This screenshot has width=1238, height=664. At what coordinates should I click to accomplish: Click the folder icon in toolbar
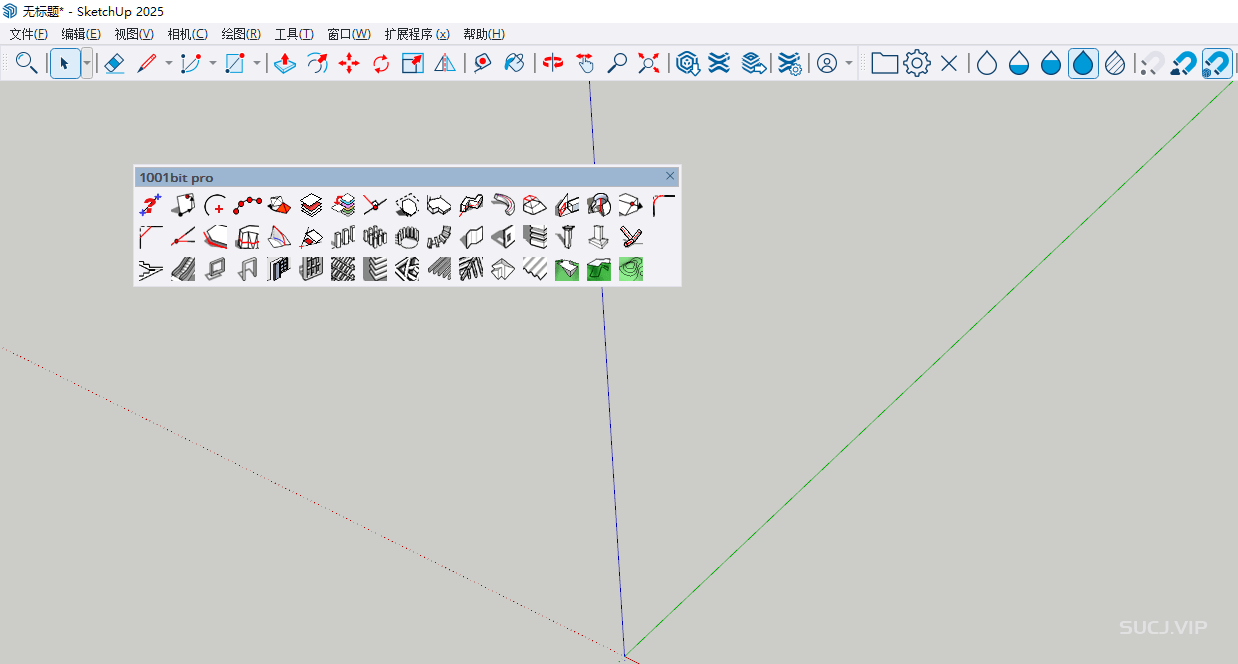tap(884, 63)
